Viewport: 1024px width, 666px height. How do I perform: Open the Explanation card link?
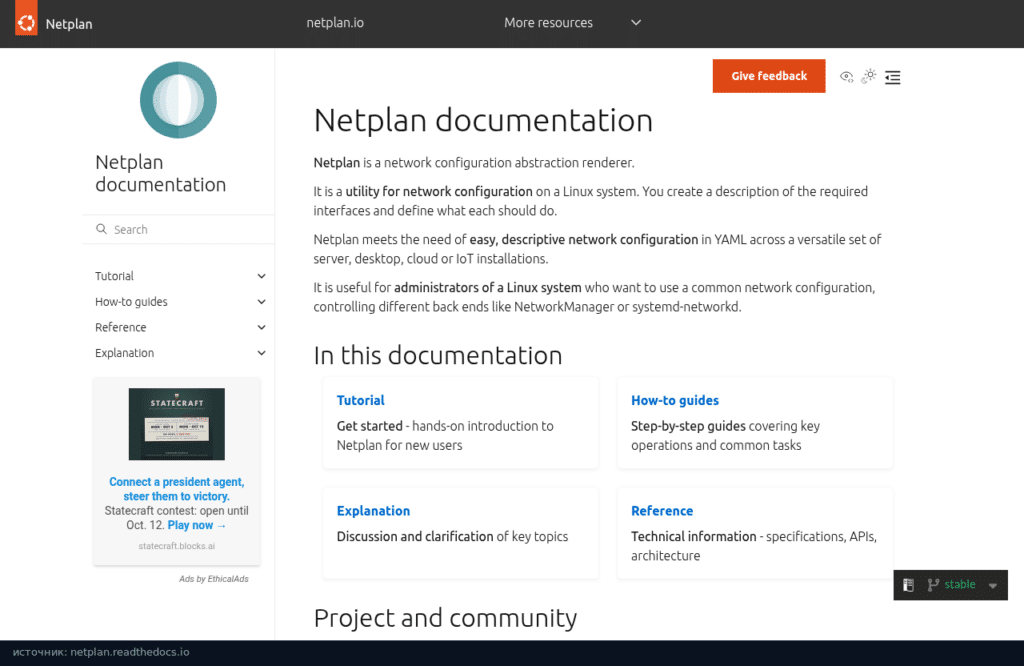tap(374, 511)
